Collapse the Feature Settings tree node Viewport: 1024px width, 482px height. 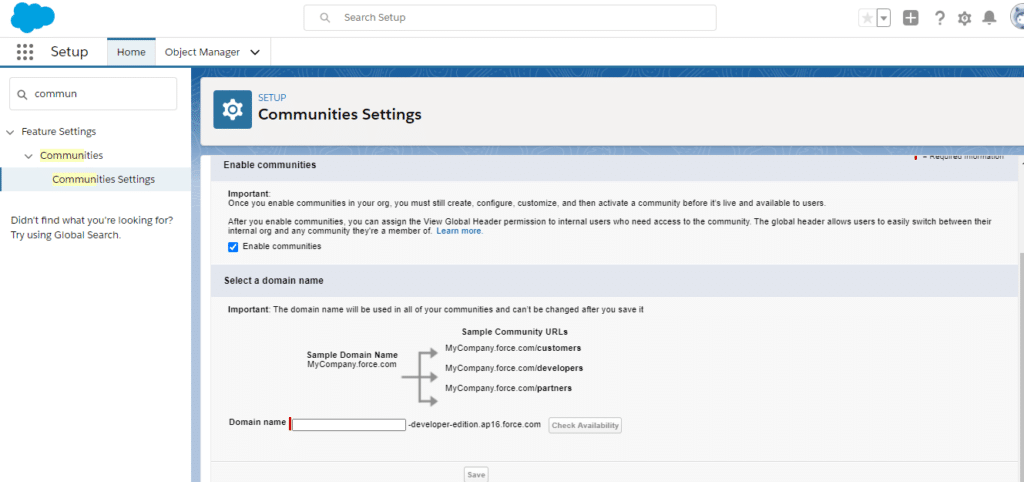click(x=11, y=132)
